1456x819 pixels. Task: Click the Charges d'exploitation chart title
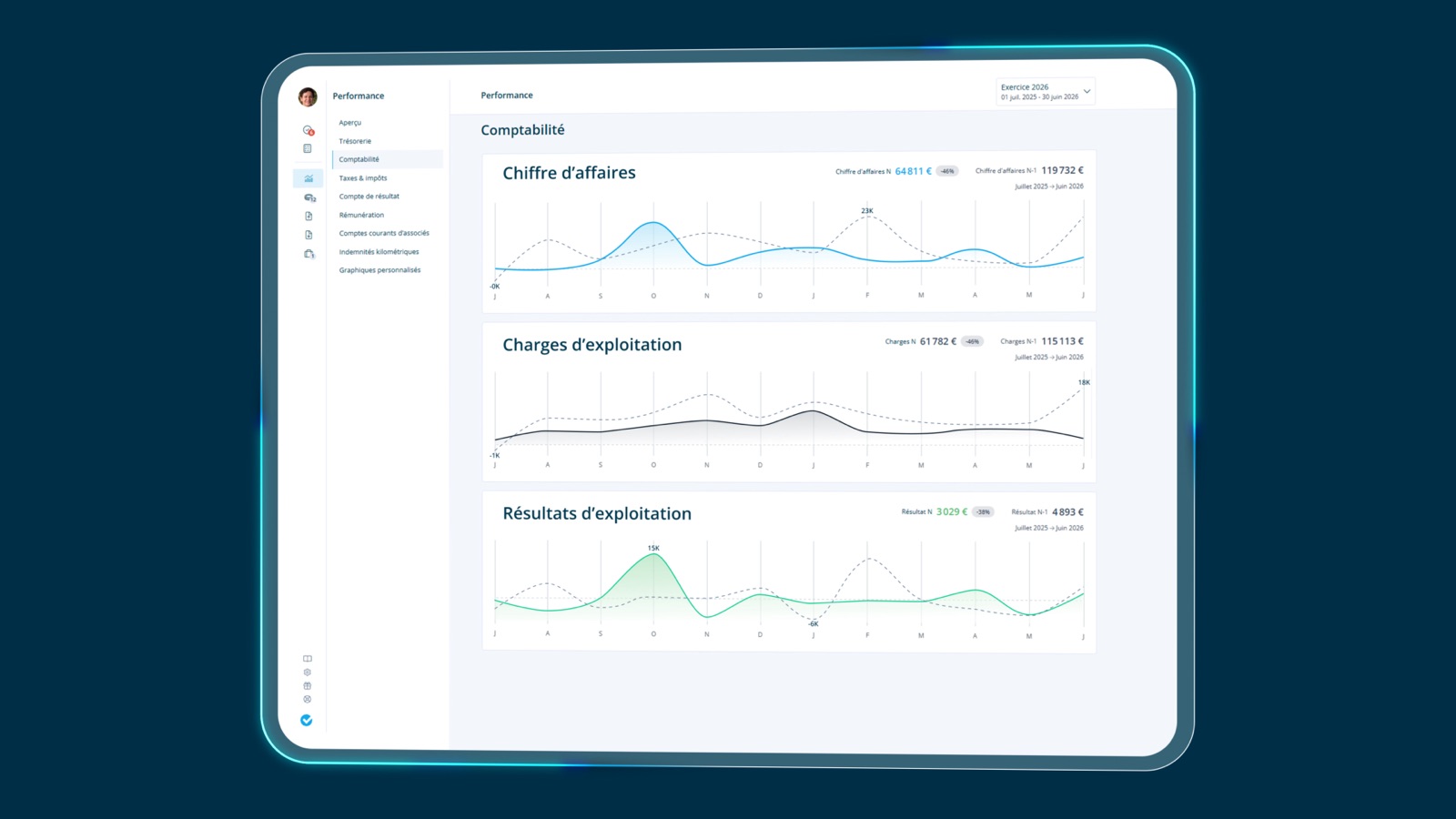coord(592,345)
